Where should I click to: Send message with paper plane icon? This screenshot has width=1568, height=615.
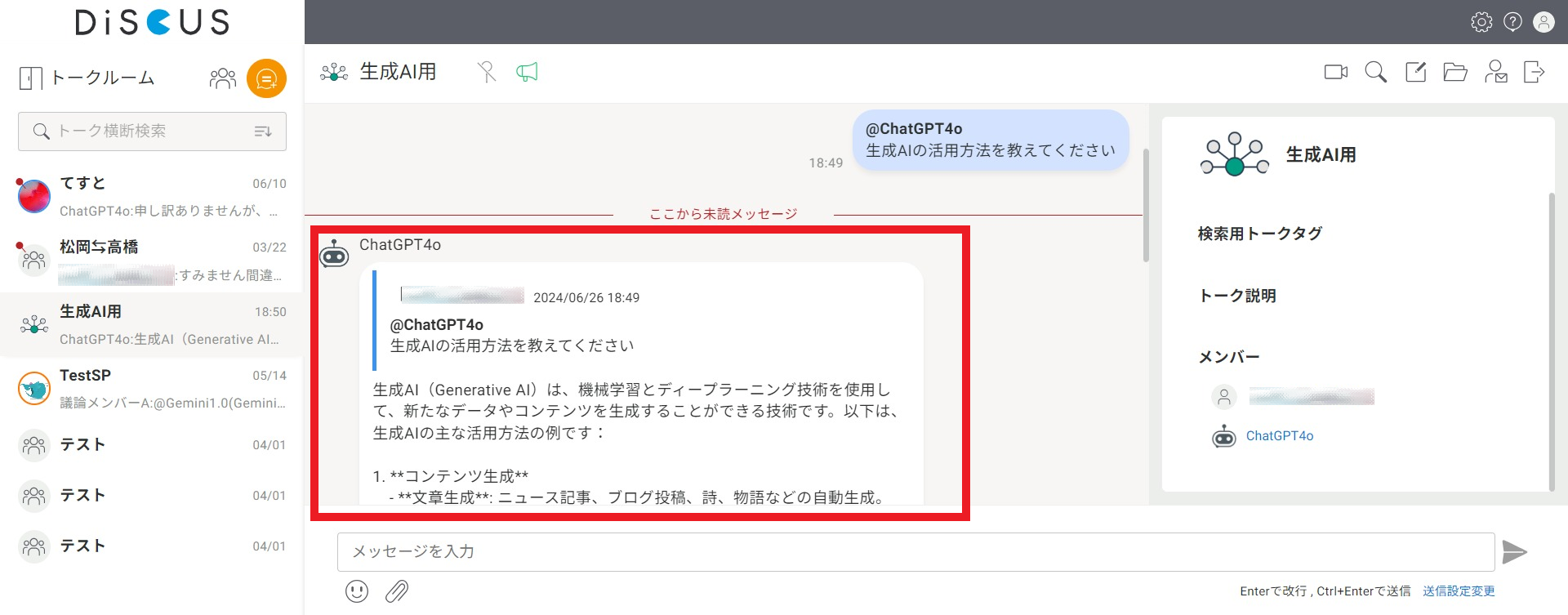tap(1515, 552)
